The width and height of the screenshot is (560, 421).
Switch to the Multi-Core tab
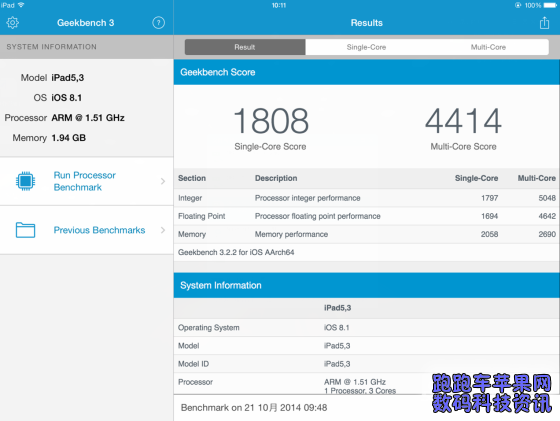pos(488,47)
